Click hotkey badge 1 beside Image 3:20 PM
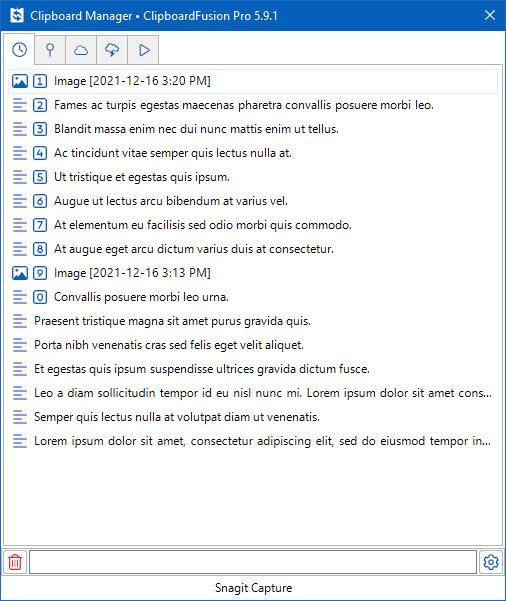 point(40,81)
